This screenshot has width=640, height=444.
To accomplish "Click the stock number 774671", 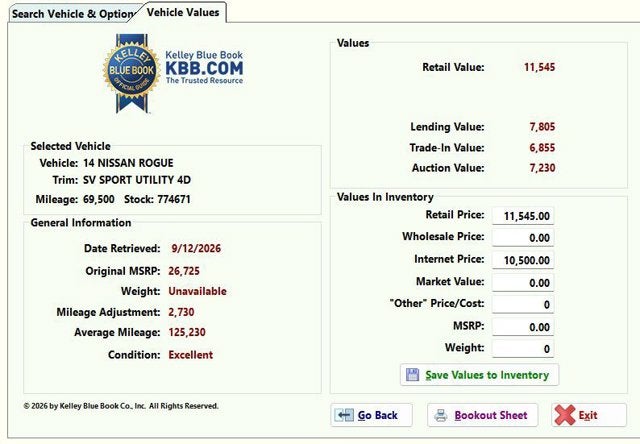I will pyautogui.click(x=174, y=200).
